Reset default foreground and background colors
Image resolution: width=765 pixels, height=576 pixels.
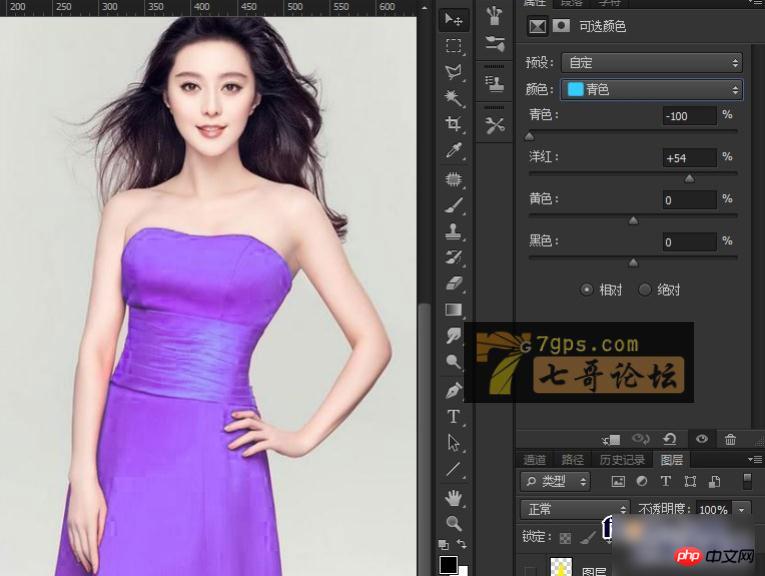443,544
